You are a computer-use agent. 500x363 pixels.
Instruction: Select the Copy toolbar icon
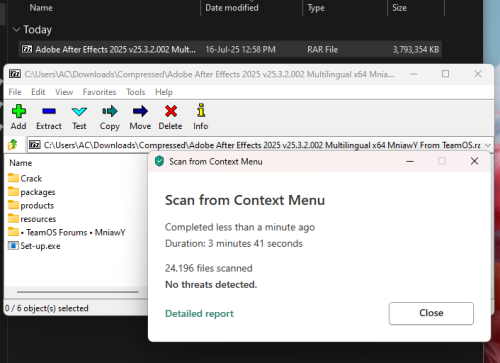pos(110,111)
